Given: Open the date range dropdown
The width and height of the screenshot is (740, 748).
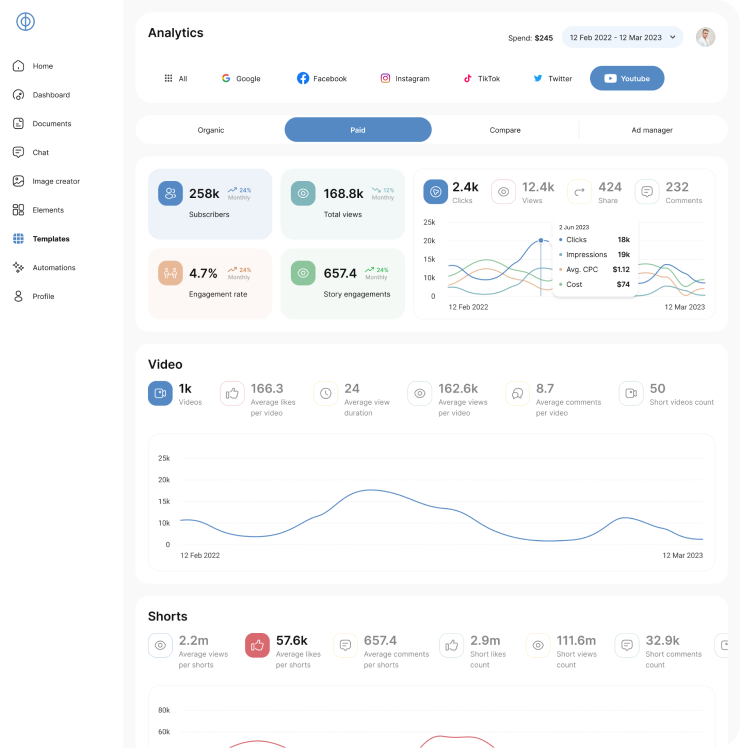Looking at the screenshot, I should [x=622, y=37].
